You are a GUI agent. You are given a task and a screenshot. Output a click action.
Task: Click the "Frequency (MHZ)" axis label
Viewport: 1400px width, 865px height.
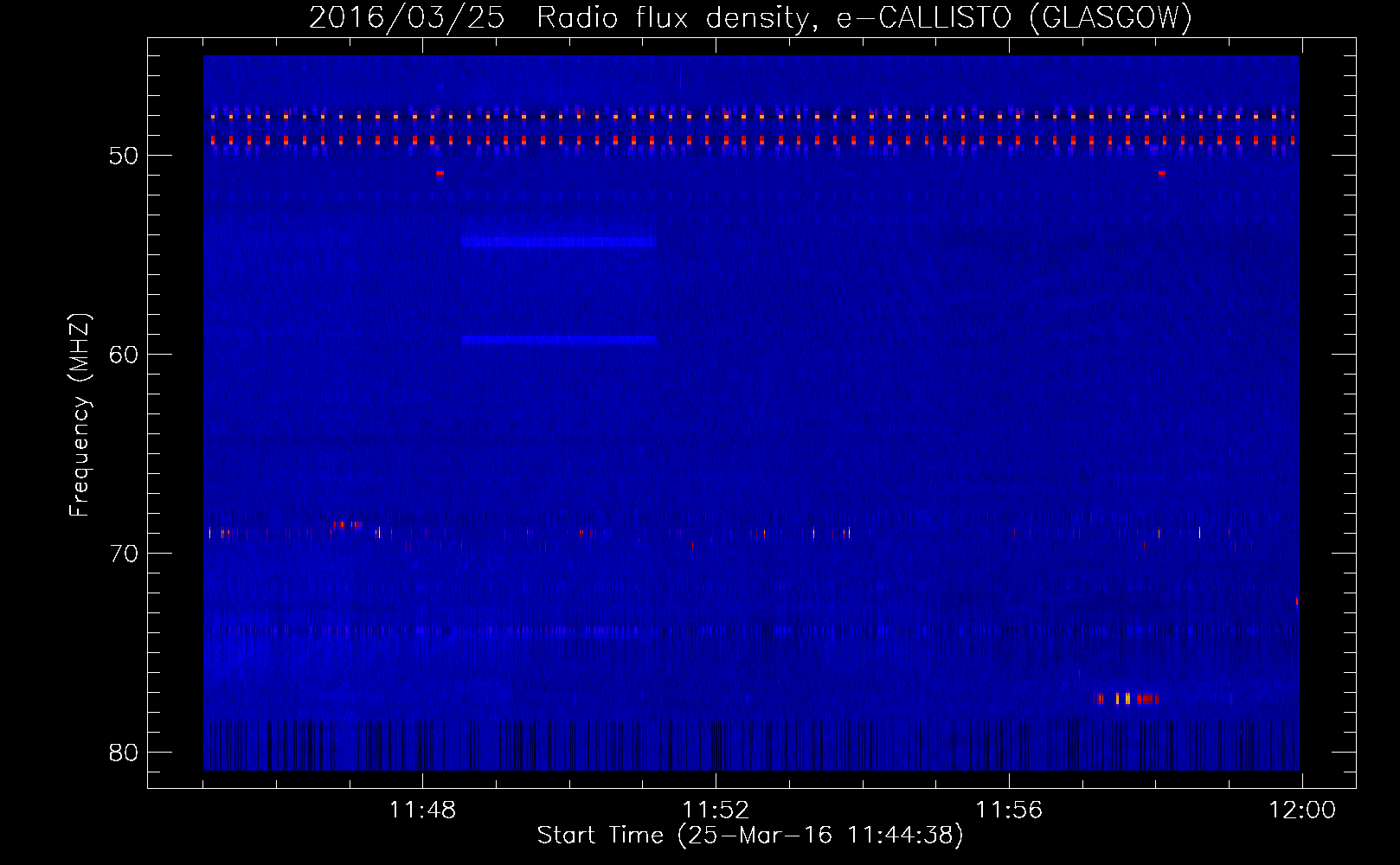79,415
